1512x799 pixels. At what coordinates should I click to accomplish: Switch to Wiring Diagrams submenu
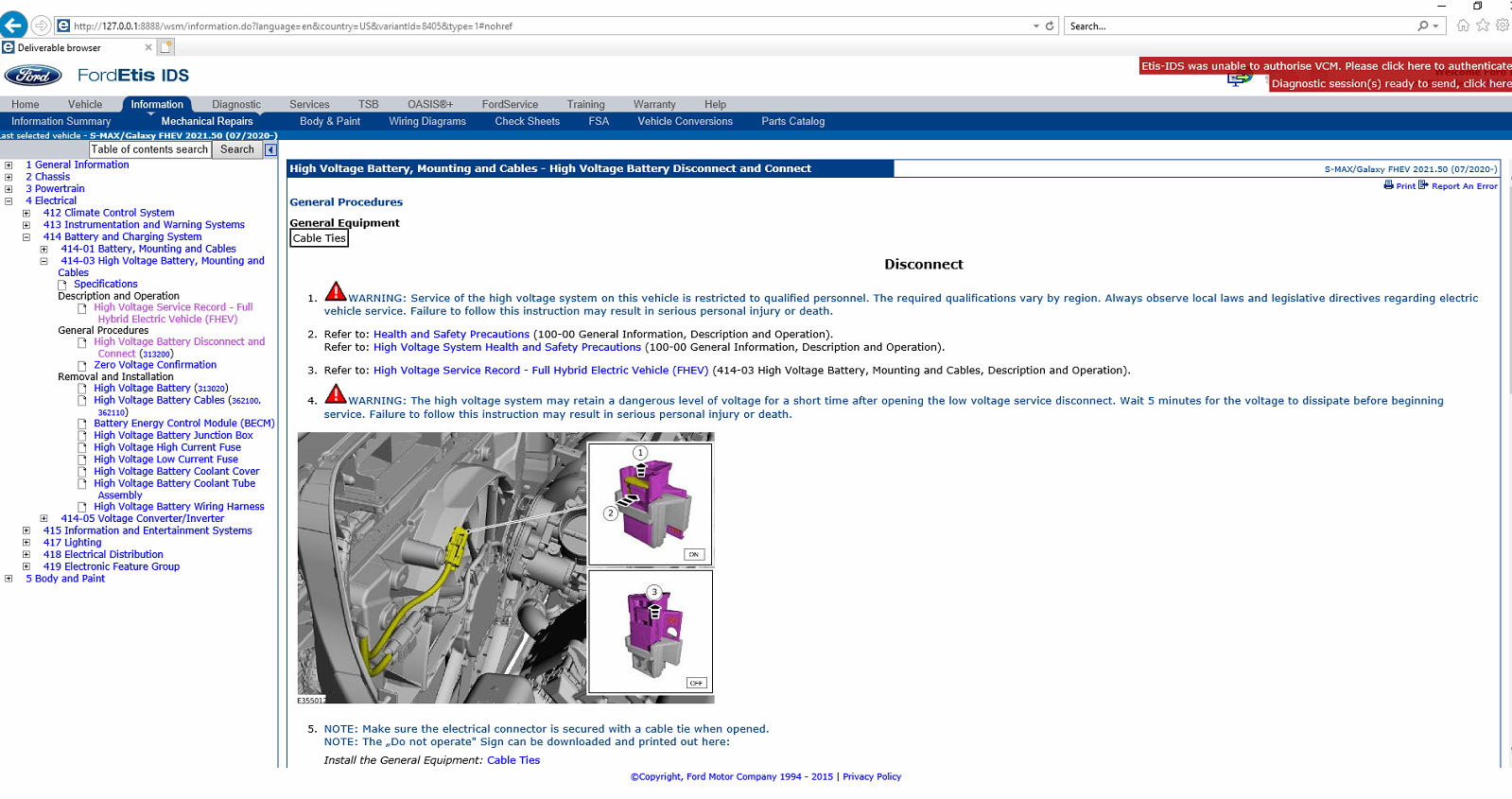point(426,121)
